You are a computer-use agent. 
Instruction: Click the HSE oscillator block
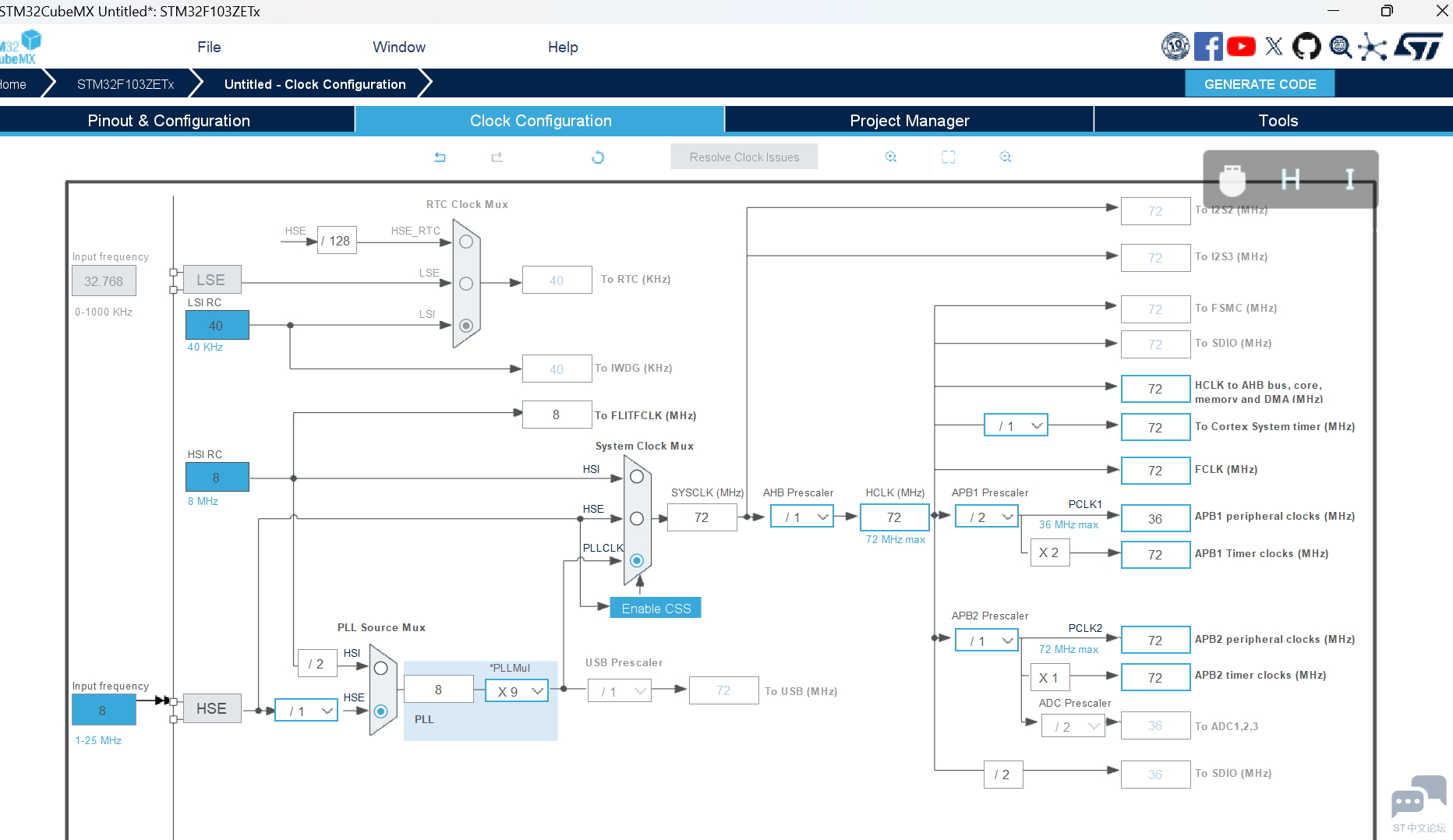click(x=212, y=708)
